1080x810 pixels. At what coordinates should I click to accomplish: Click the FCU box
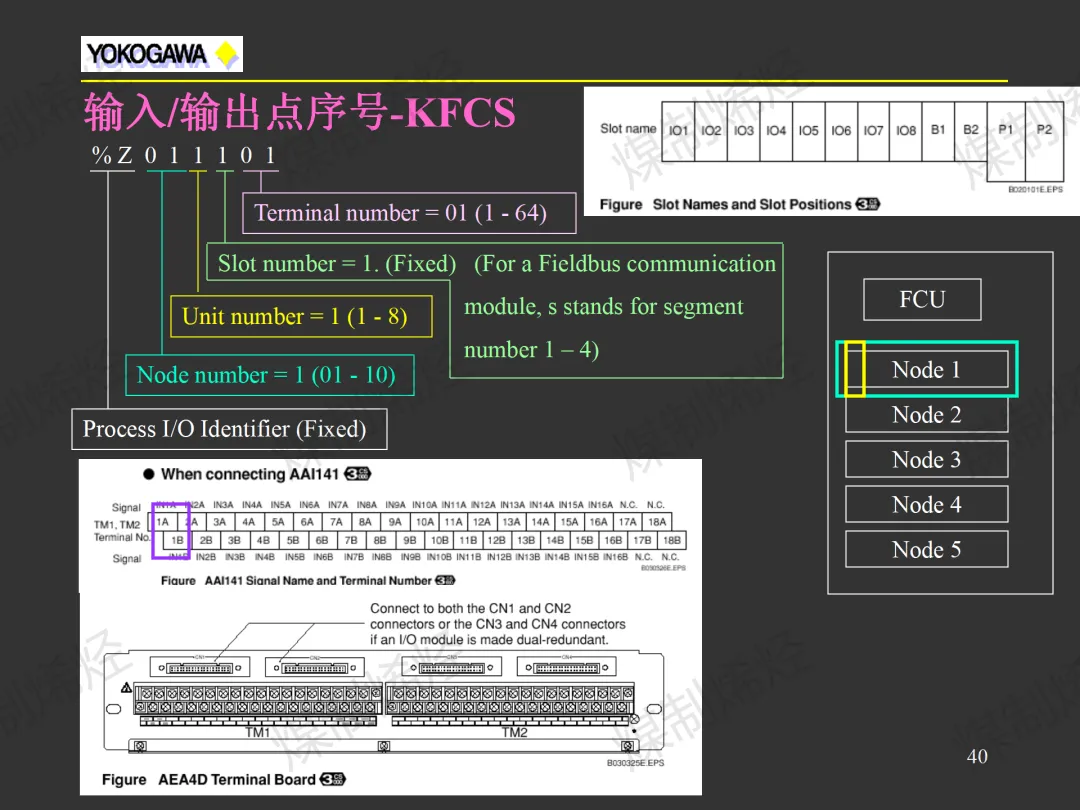click(x=922, y=300)
